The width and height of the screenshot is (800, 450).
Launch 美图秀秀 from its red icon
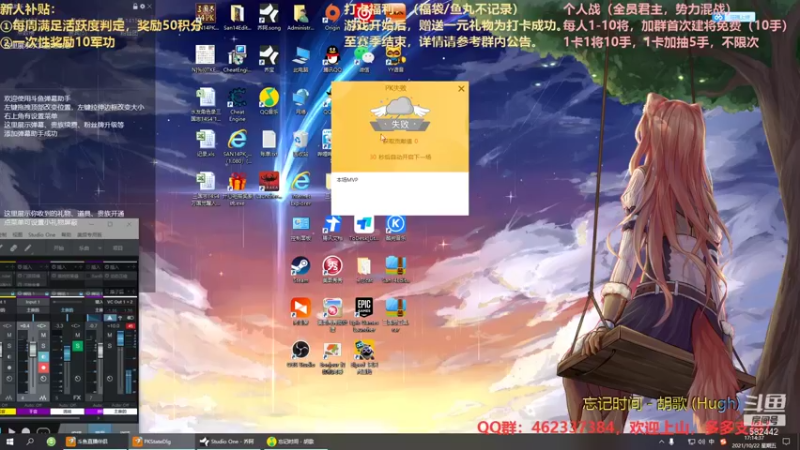pyautogui.click(x=332, y=269)
